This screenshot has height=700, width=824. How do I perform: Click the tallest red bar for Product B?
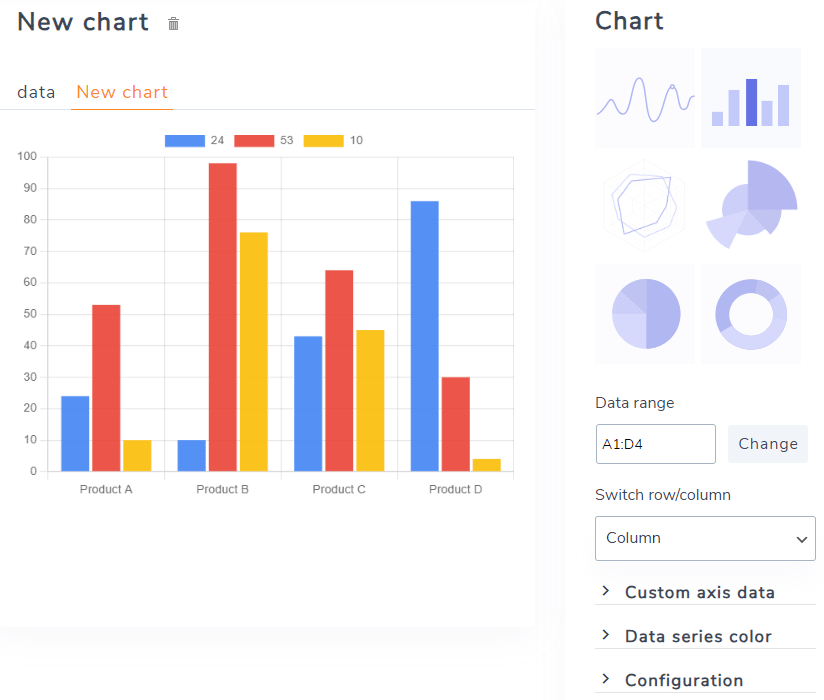click(223, 316)
